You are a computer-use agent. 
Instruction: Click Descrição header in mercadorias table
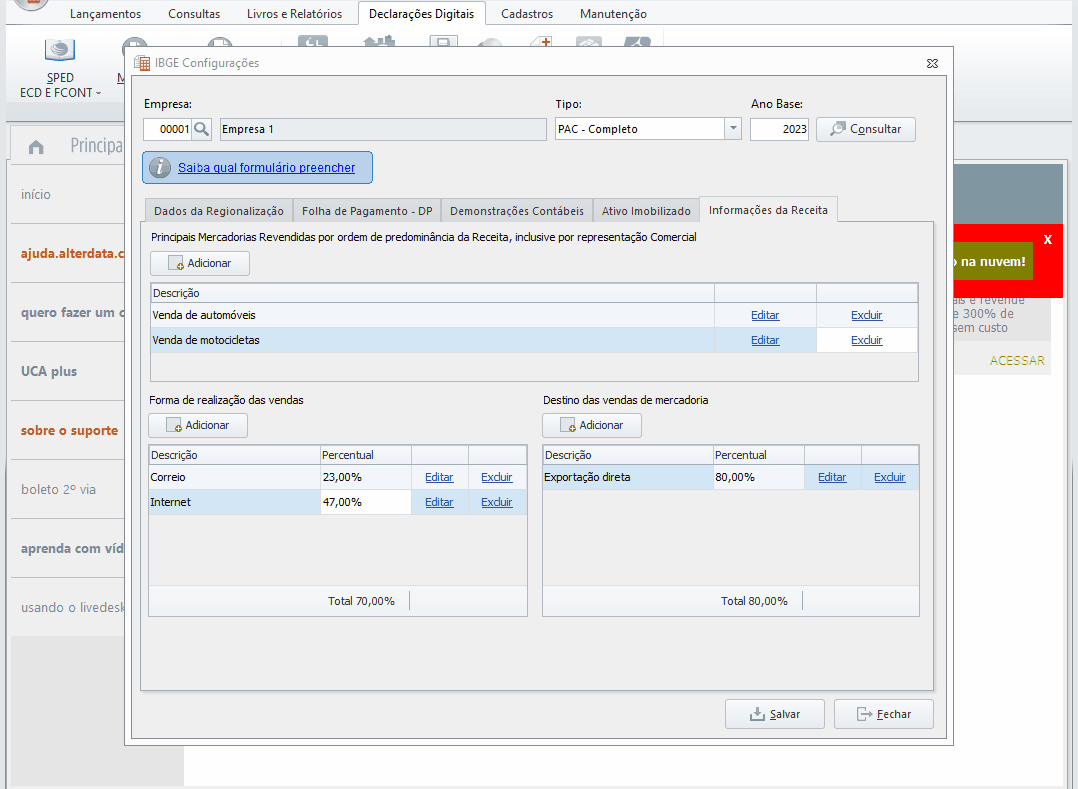click(432, 293)
